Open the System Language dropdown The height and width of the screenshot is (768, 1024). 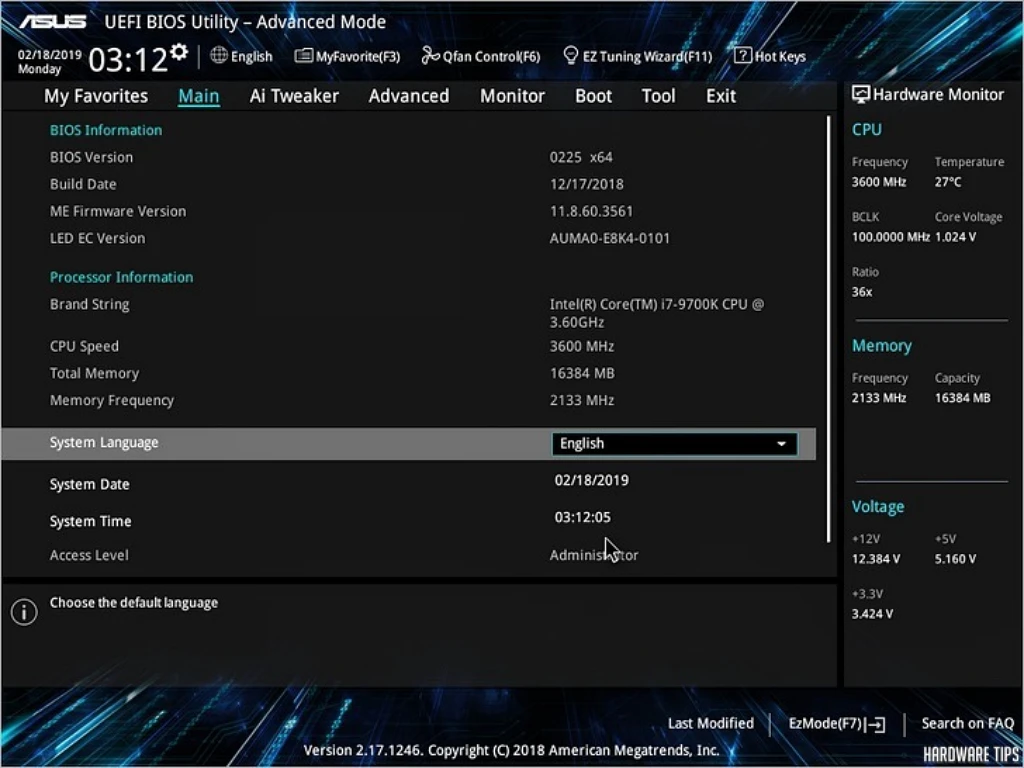674,443
